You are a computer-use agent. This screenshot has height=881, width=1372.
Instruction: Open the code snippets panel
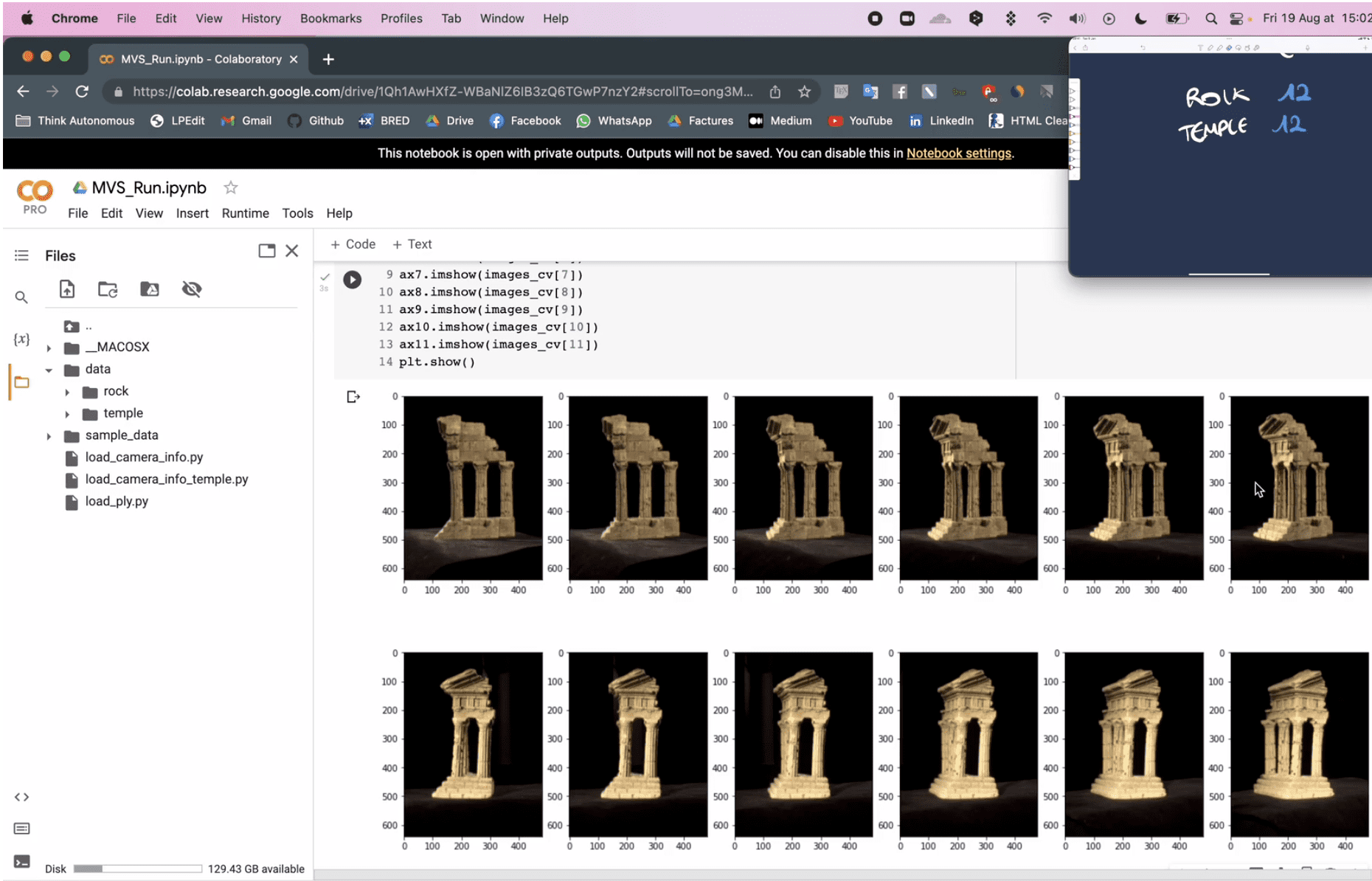click(21, 797)
